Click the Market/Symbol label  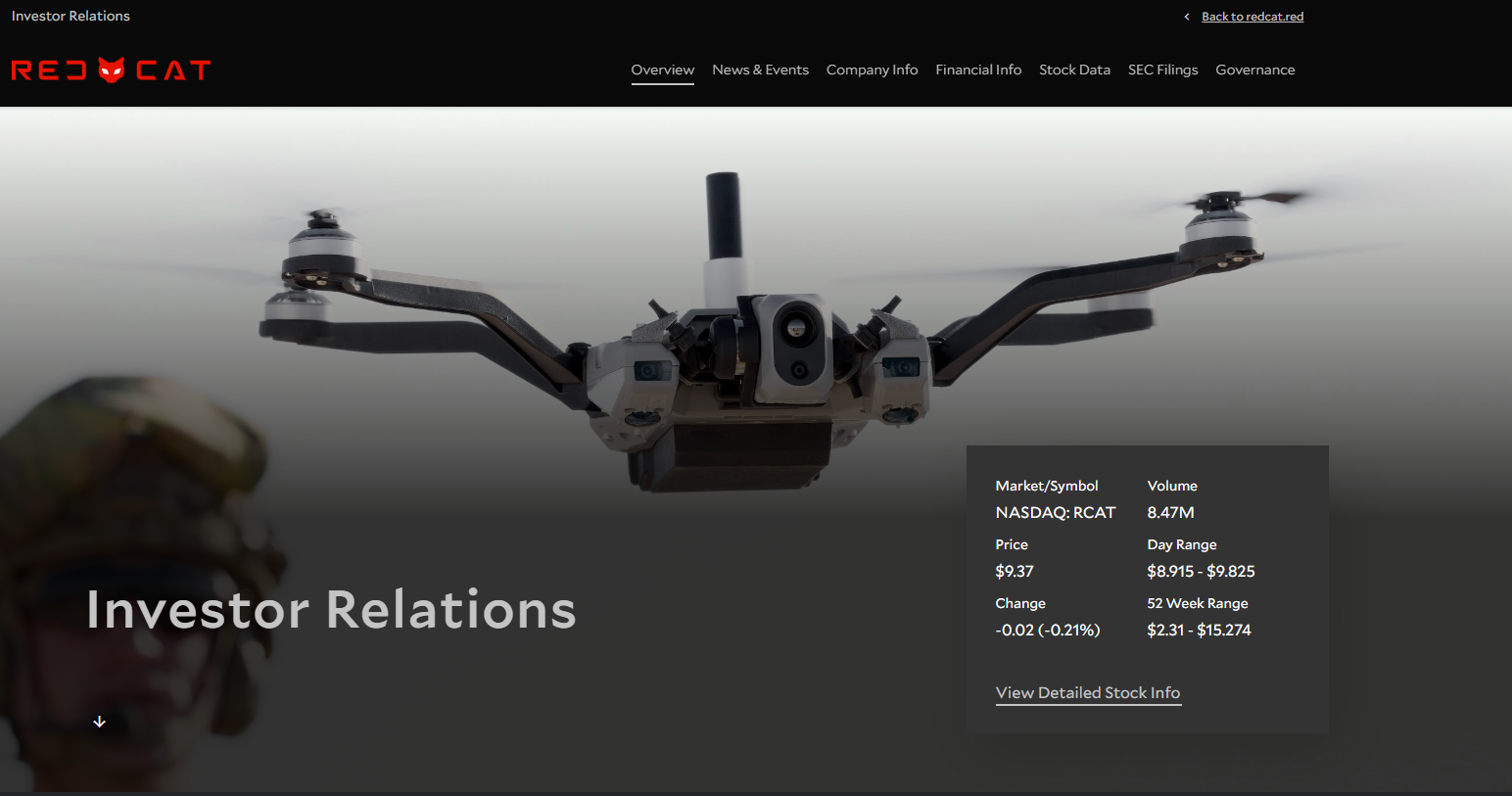1047,486
